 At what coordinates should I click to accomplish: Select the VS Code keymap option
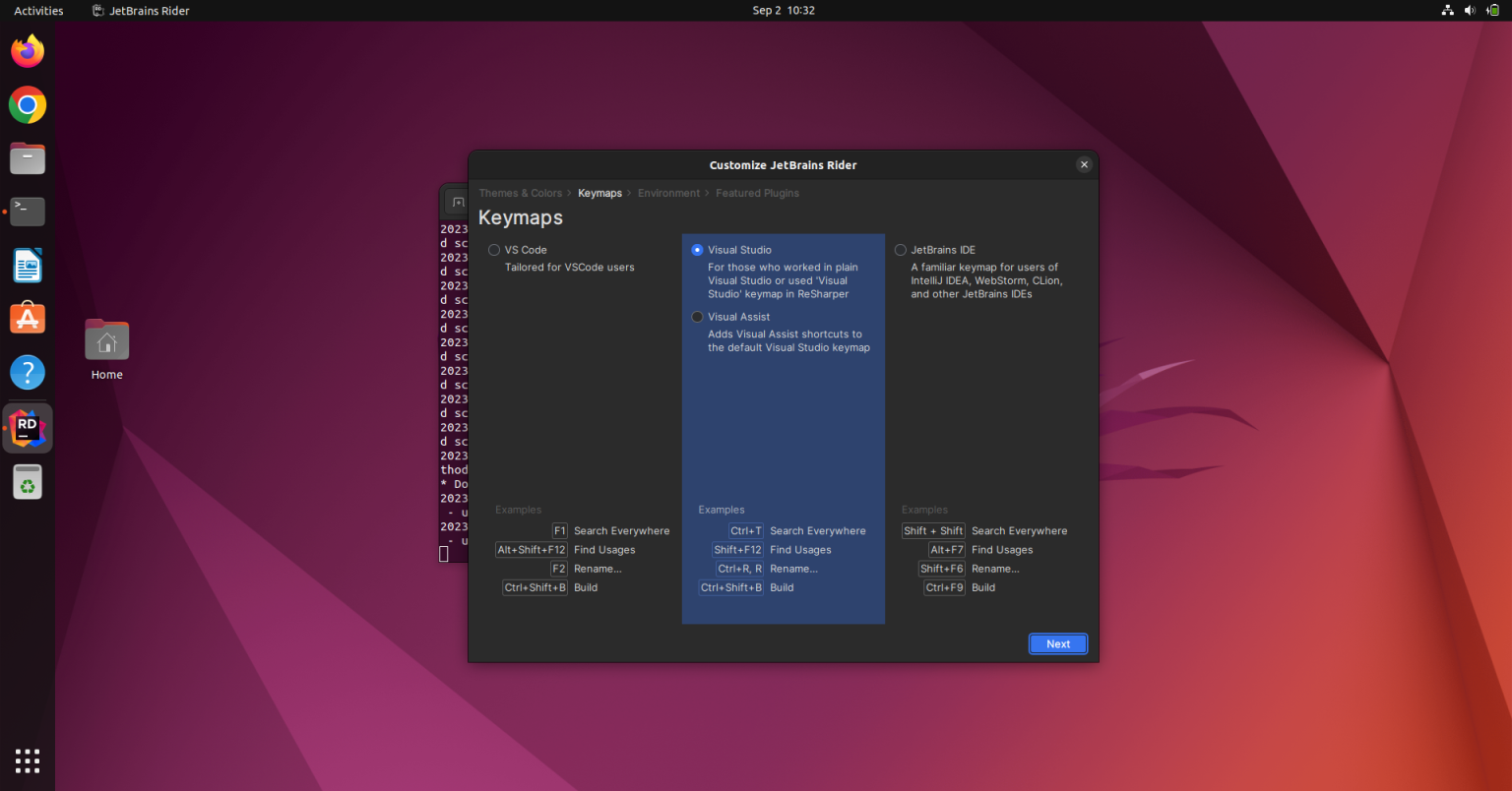pyautogui.click(x=493, y=250)
